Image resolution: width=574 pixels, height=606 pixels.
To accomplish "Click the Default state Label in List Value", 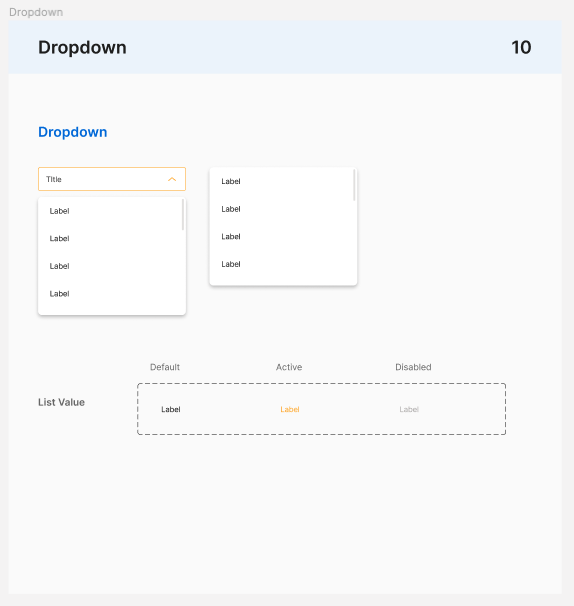I will tap(170, 409).
